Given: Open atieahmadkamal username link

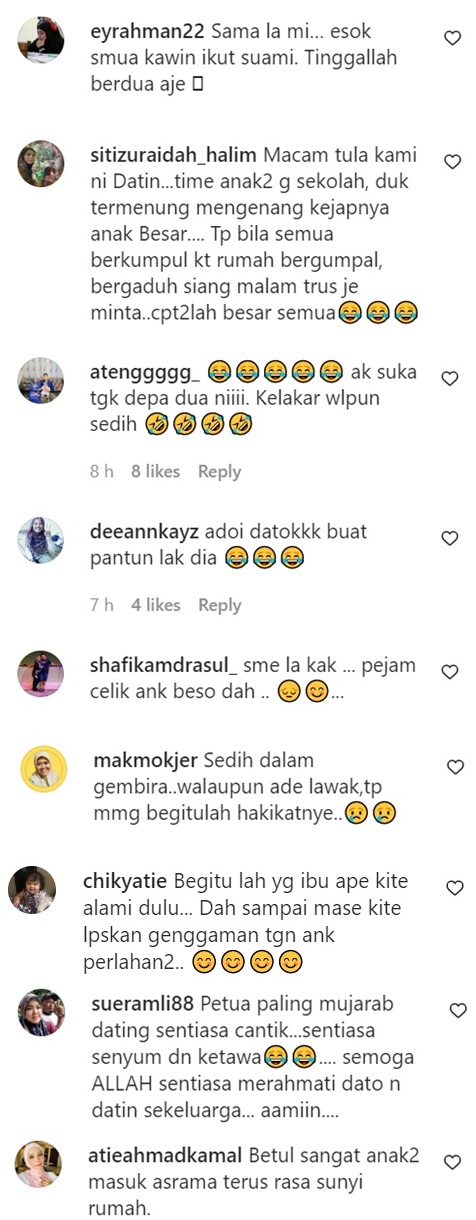Looking at the screenshot, I should tap(166, 1157).
